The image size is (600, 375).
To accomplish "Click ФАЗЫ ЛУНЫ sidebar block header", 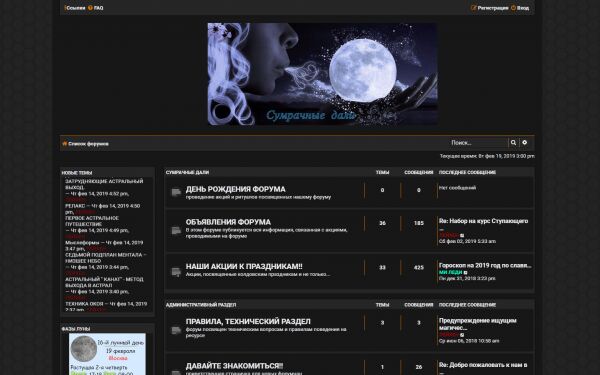I will click(x=76, y=329).
